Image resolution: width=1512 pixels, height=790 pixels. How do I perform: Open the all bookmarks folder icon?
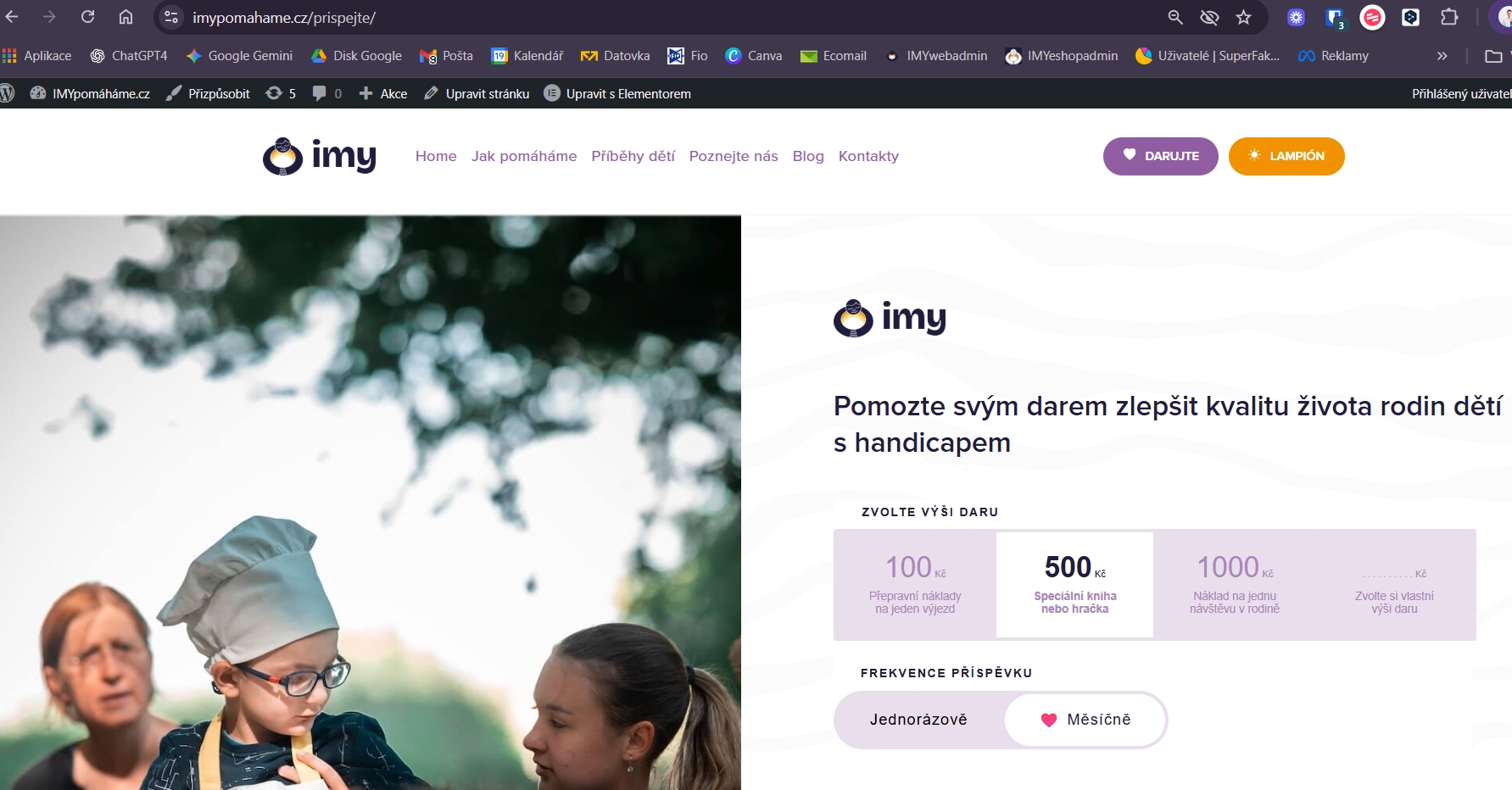click(x=1493, y=56)
